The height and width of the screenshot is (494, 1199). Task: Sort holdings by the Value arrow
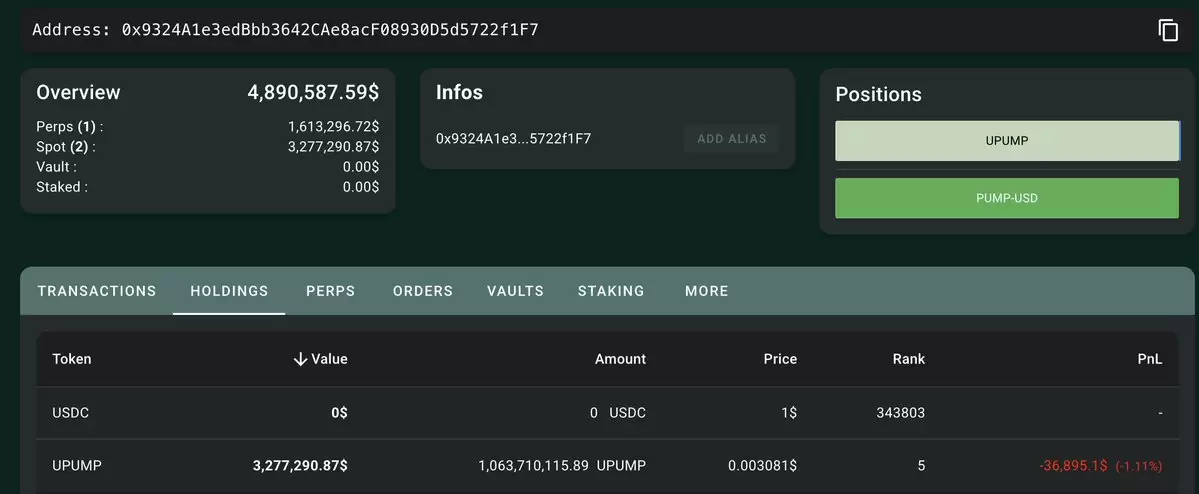click(300, 359)
